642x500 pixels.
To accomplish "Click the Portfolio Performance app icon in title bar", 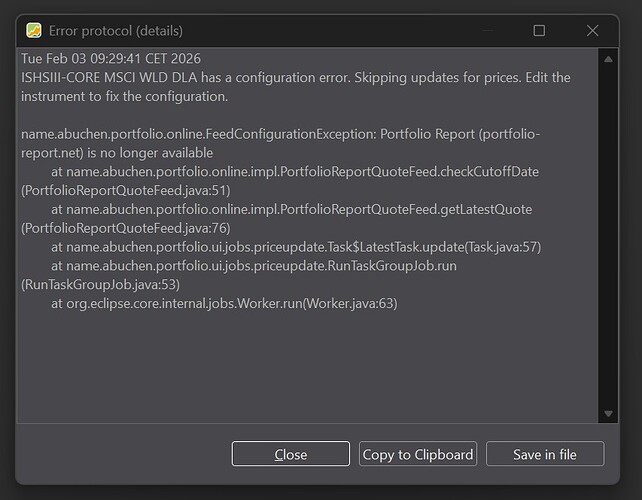I will click(x=34, y=31).
